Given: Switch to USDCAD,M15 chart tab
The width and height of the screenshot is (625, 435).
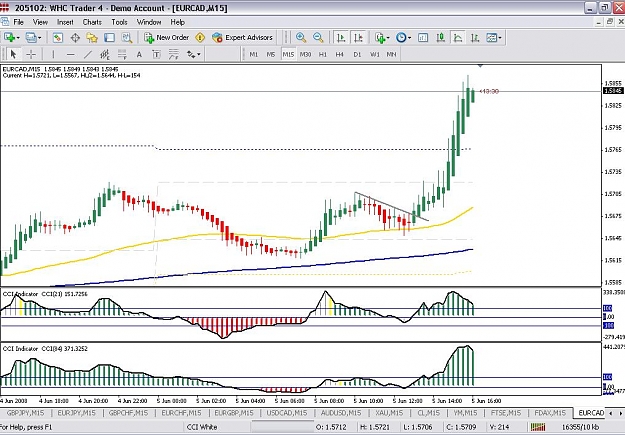Looking at the screenshot, I should tap(287, 413).
